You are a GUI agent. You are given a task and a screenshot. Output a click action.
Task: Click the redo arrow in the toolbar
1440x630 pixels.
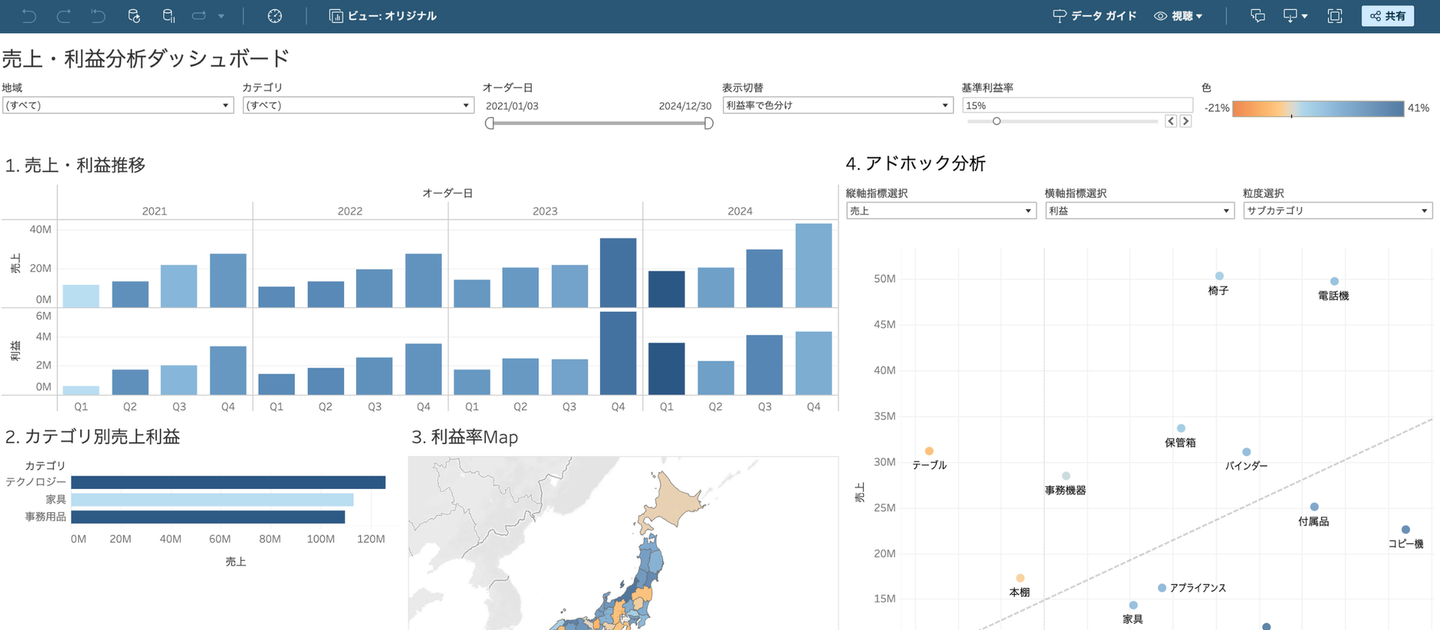(63, 16)
